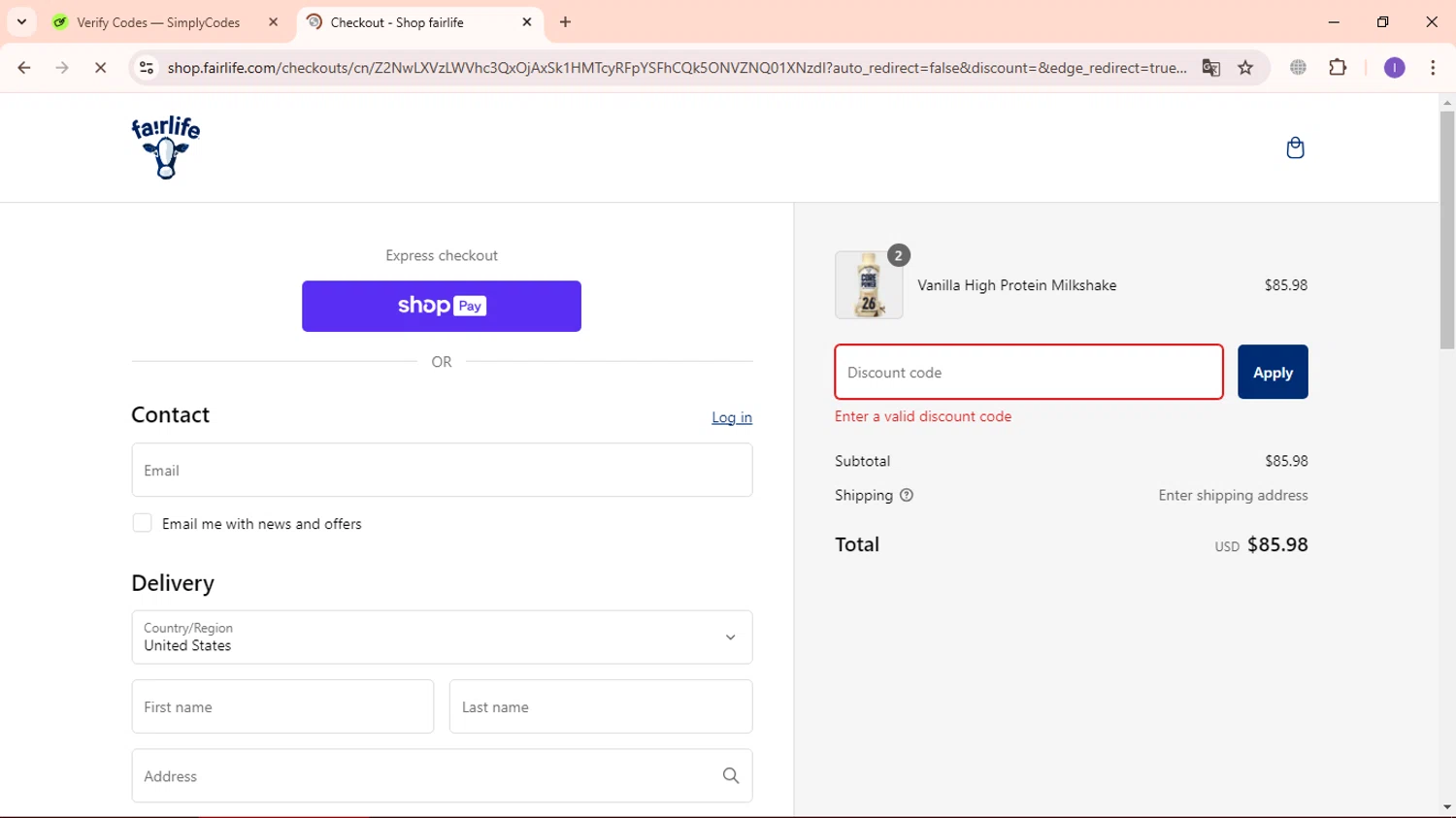This screenshot has width=1456, height=818.
Task: Bookmark this page with star icon
Action: (1245, 68)
